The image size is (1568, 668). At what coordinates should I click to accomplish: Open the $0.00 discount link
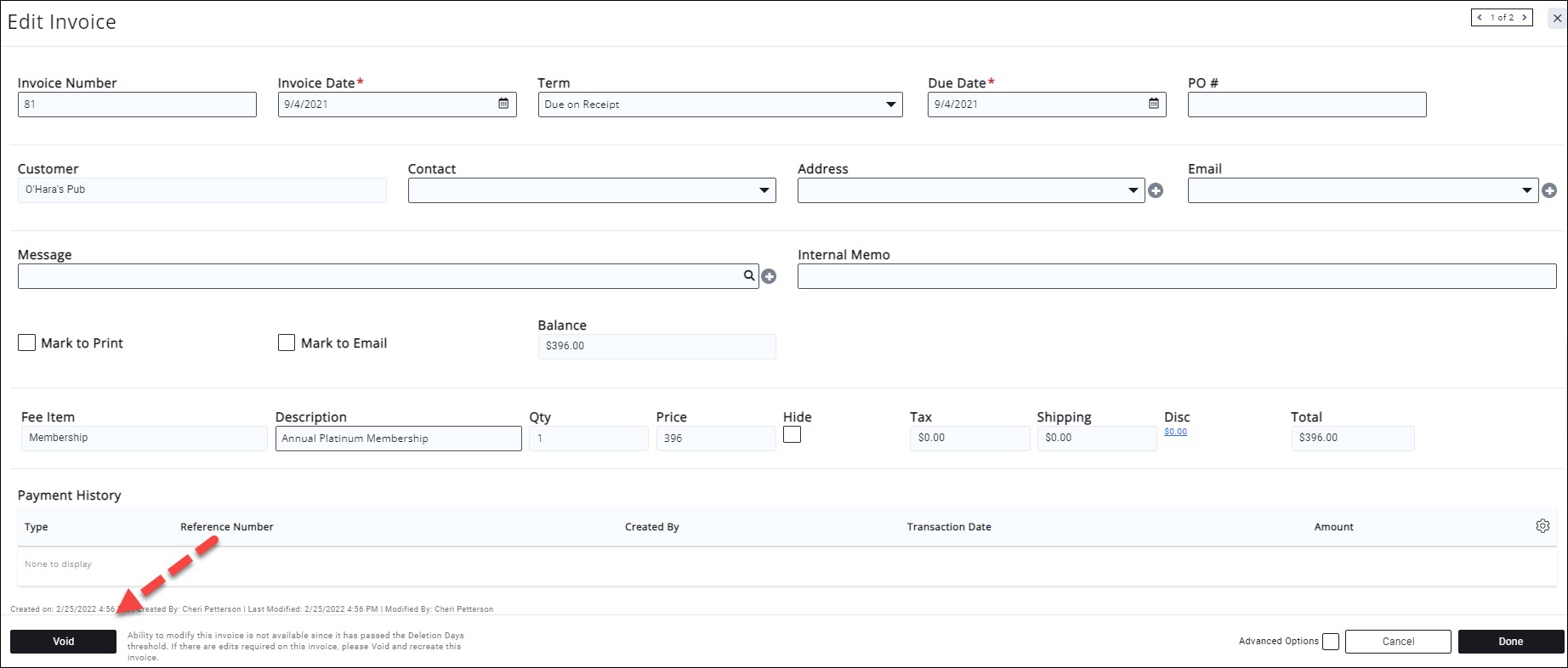point(1175,432)
